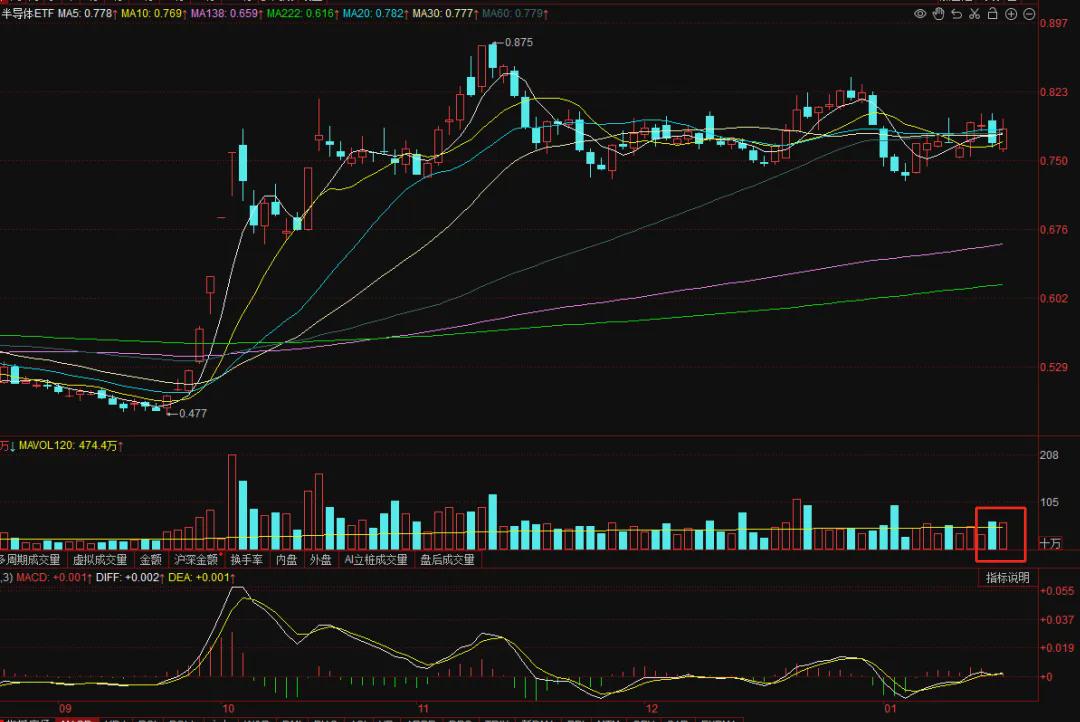Click the 208 volume axis label
Viewport: 1080px width, 722px height.
pos(1049,455)
